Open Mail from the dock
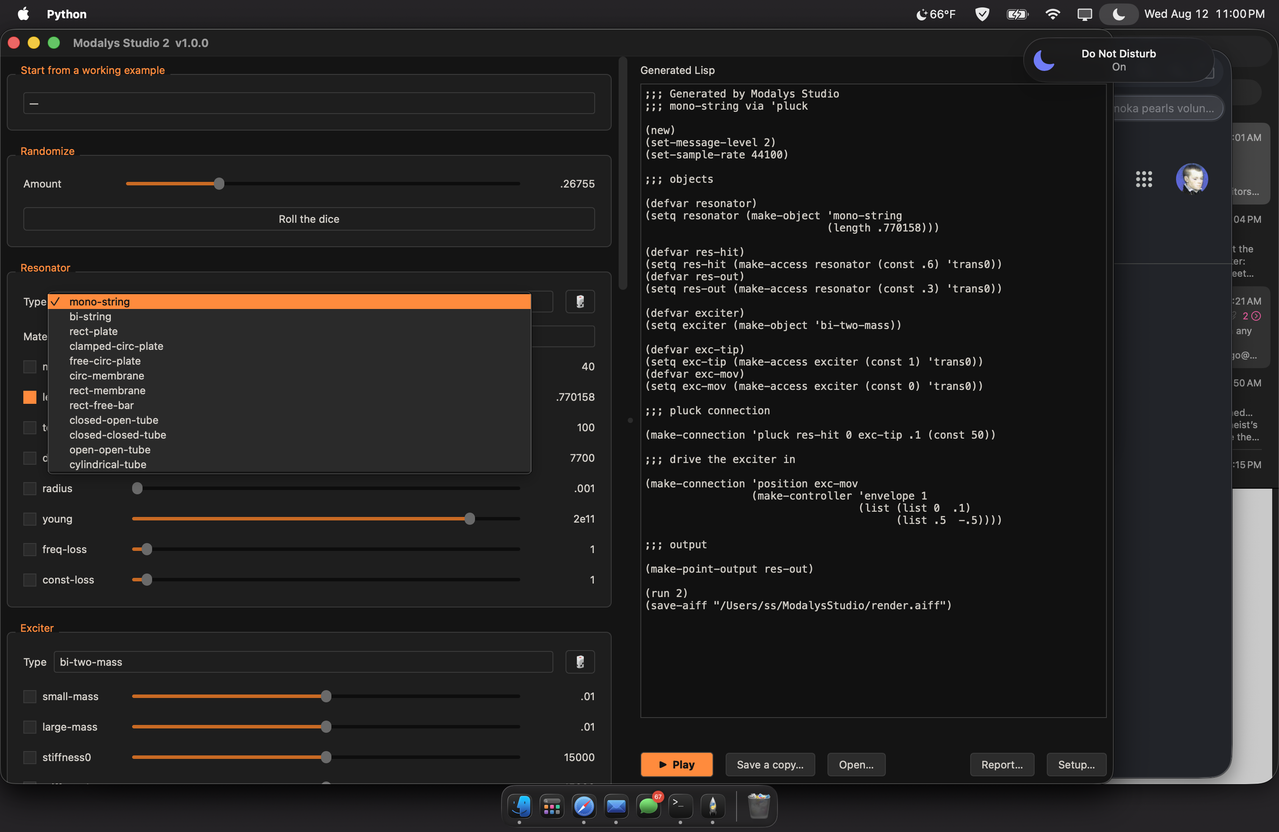This screenshot has height=832, width=1279. pyautogui.click(x=616, y=805)
